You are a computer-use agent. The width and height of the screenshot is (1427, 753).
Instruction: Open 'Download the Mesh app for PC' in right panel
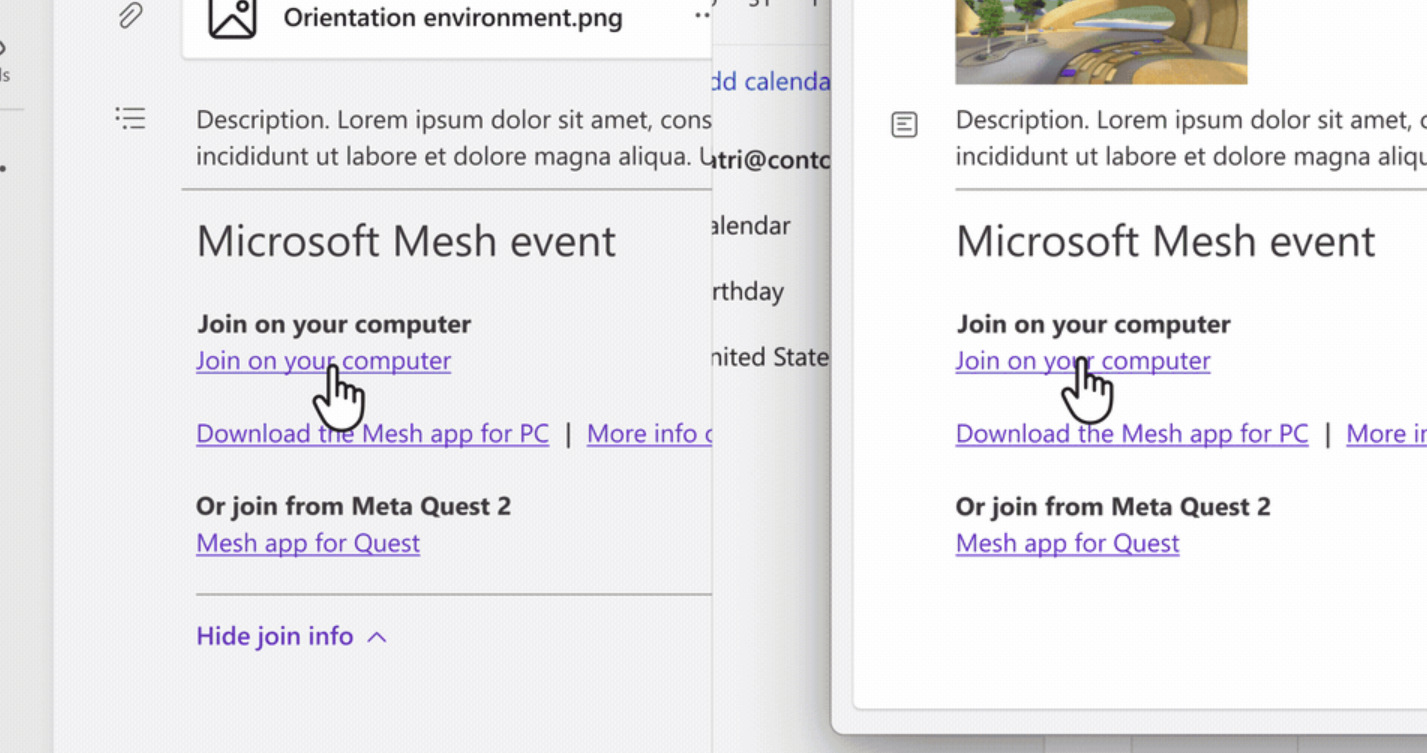[1132, 434]
